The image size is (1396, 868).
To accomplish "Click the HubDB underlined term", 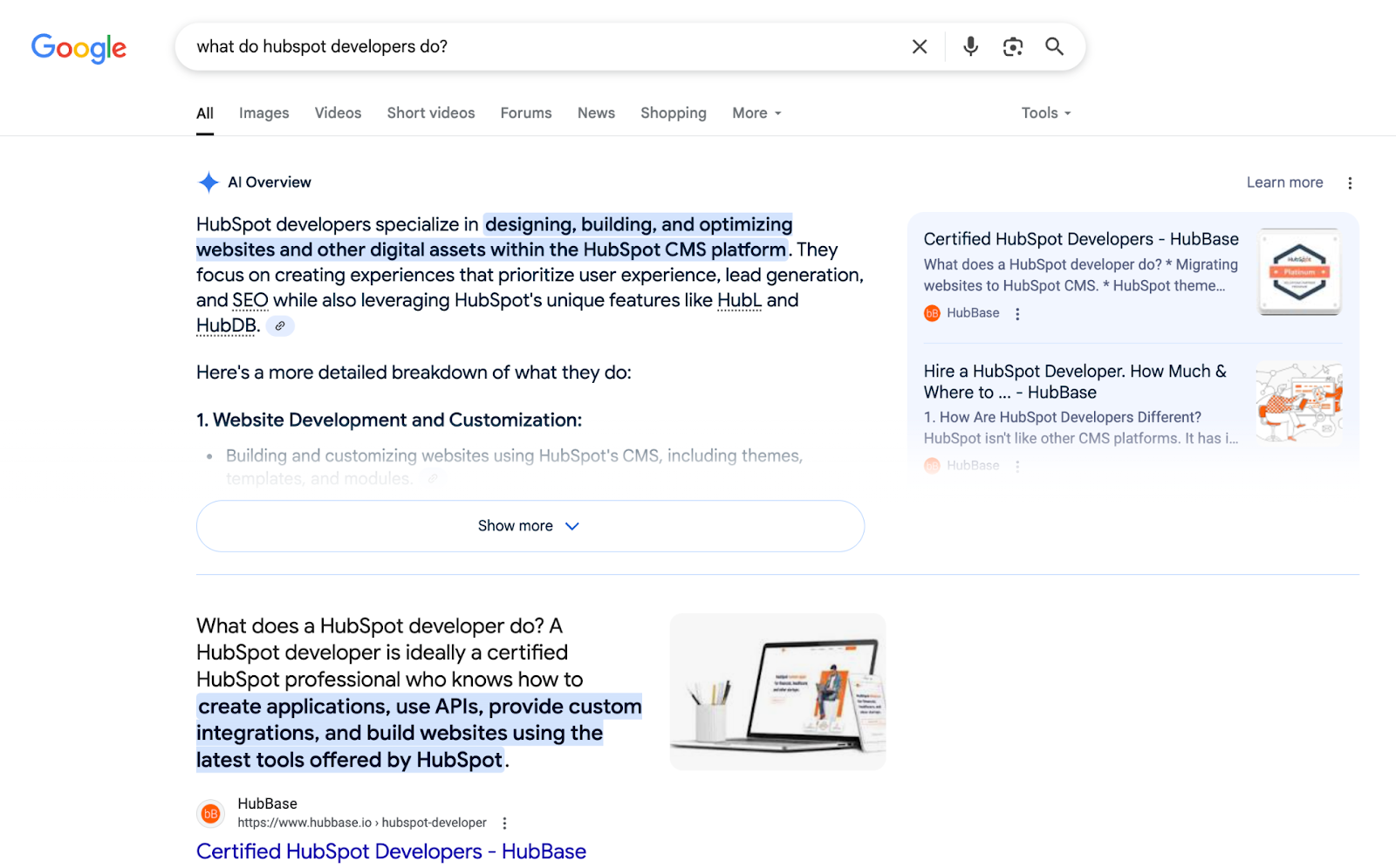I will 226,326.
